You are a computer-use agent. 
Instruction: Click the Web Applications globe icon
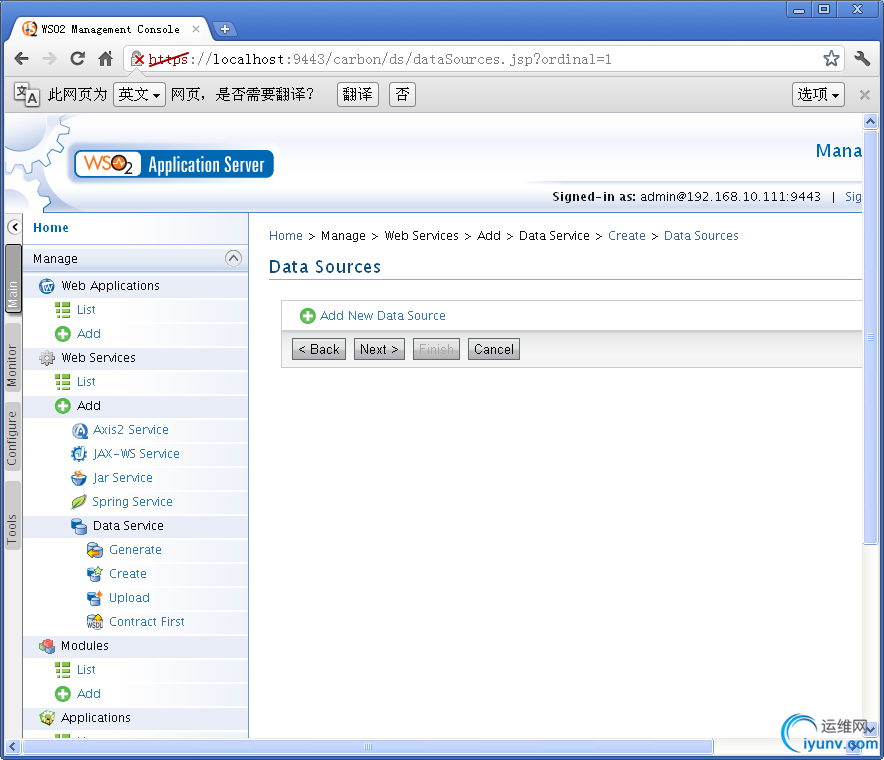tap(47, 286)
